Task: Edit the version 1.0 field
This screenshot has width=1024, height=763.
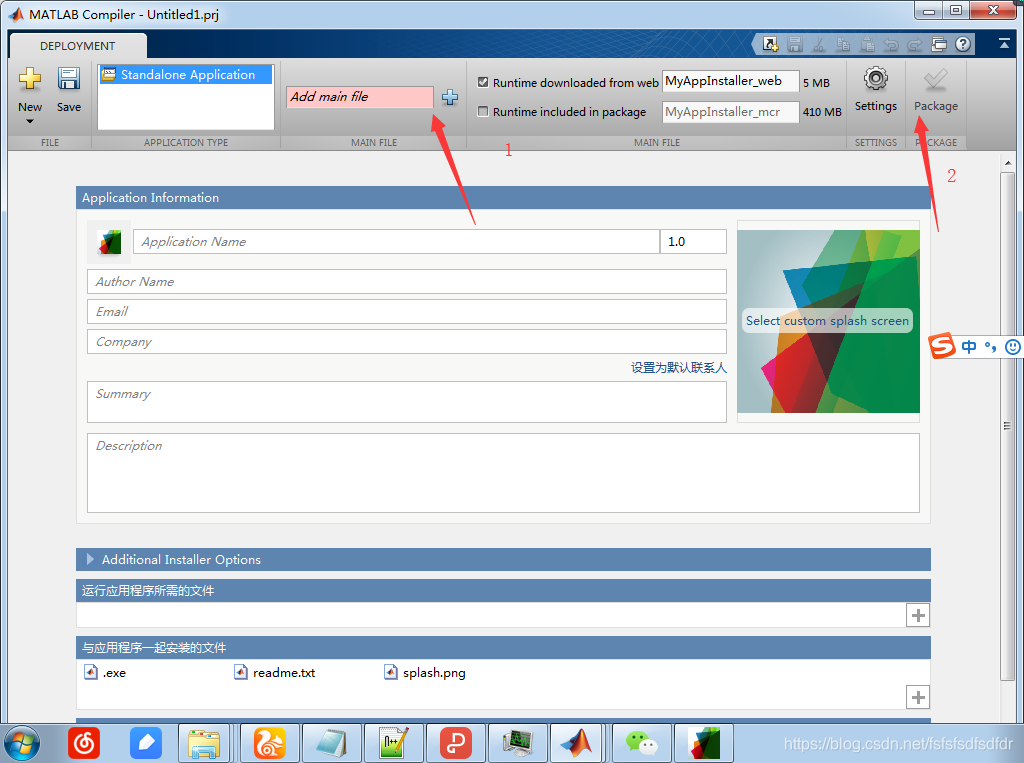Action: 694,242
